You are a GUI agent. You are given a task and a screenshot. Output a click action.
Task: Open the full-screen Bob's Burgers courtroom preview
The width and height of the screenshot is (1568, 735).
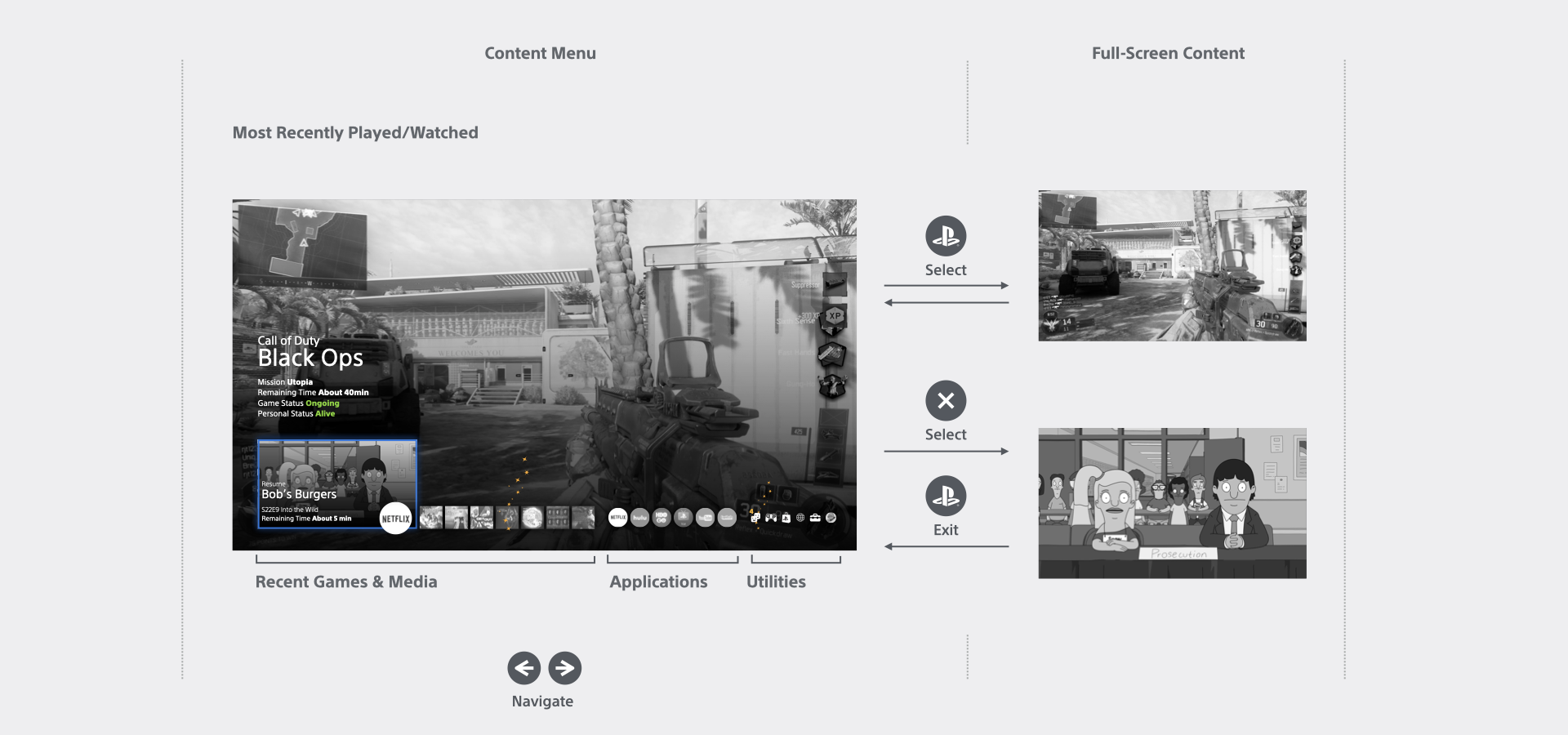[x=1172, y=503]
